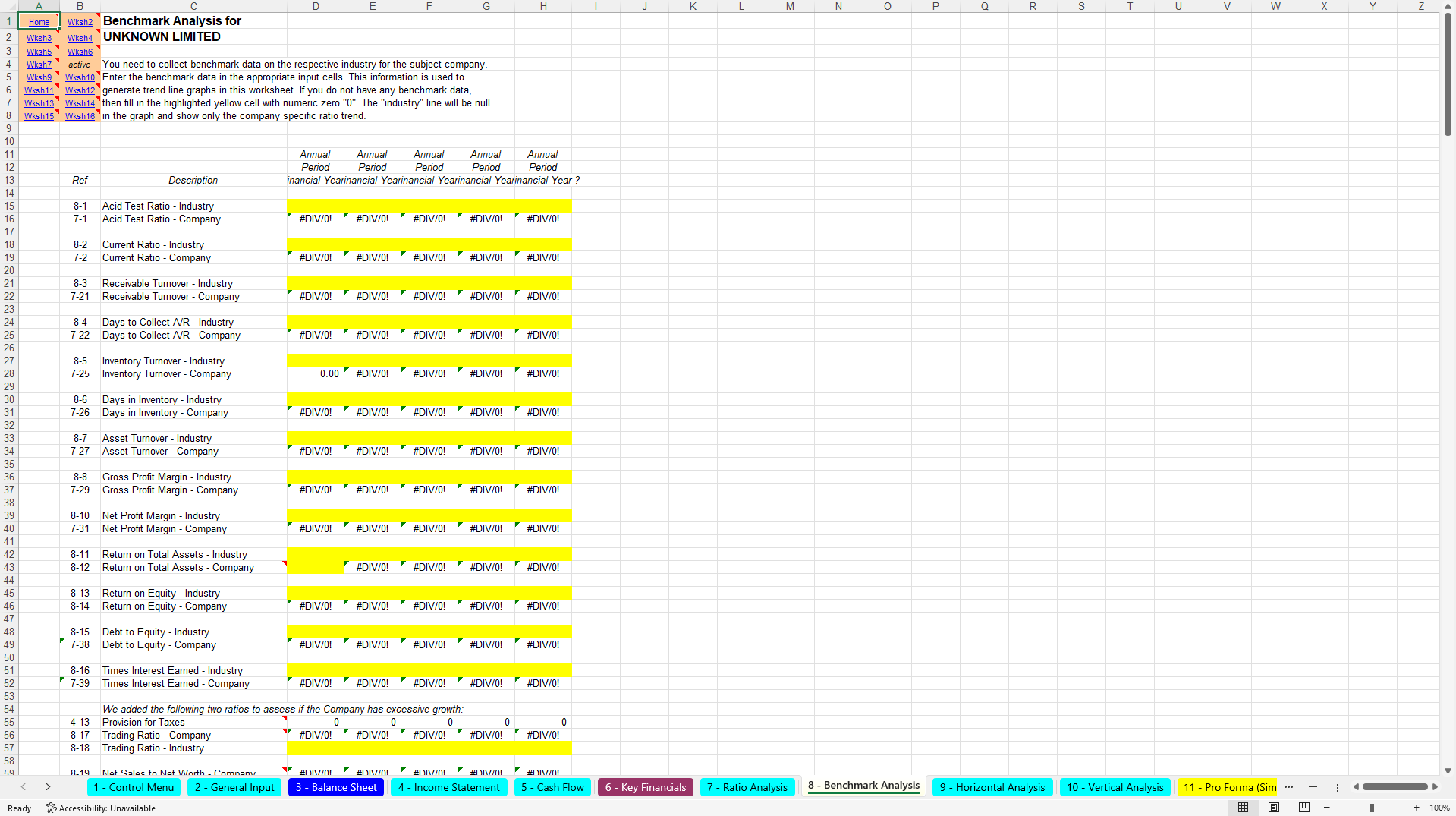Click vertical scrollbar down arrow
Screen dimensions: 1456x816
1448,770
